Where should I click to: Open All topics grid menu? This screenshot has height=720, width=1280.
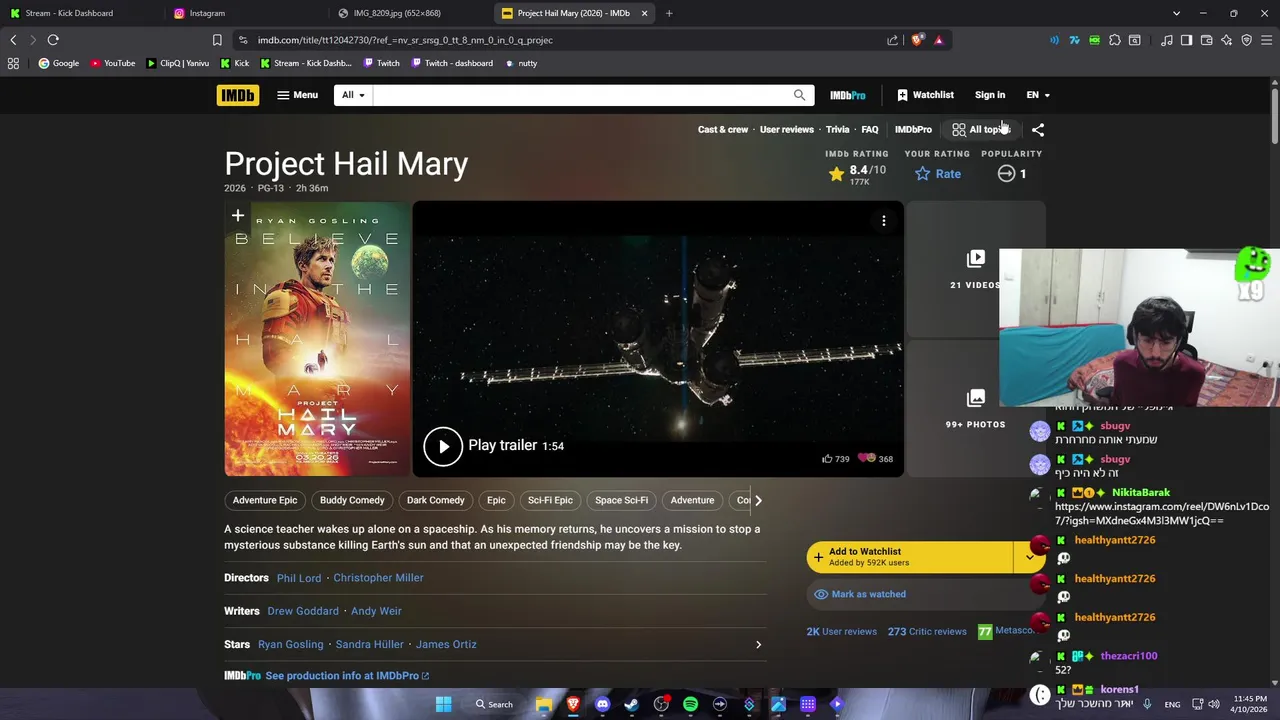(x=981, y=129)
